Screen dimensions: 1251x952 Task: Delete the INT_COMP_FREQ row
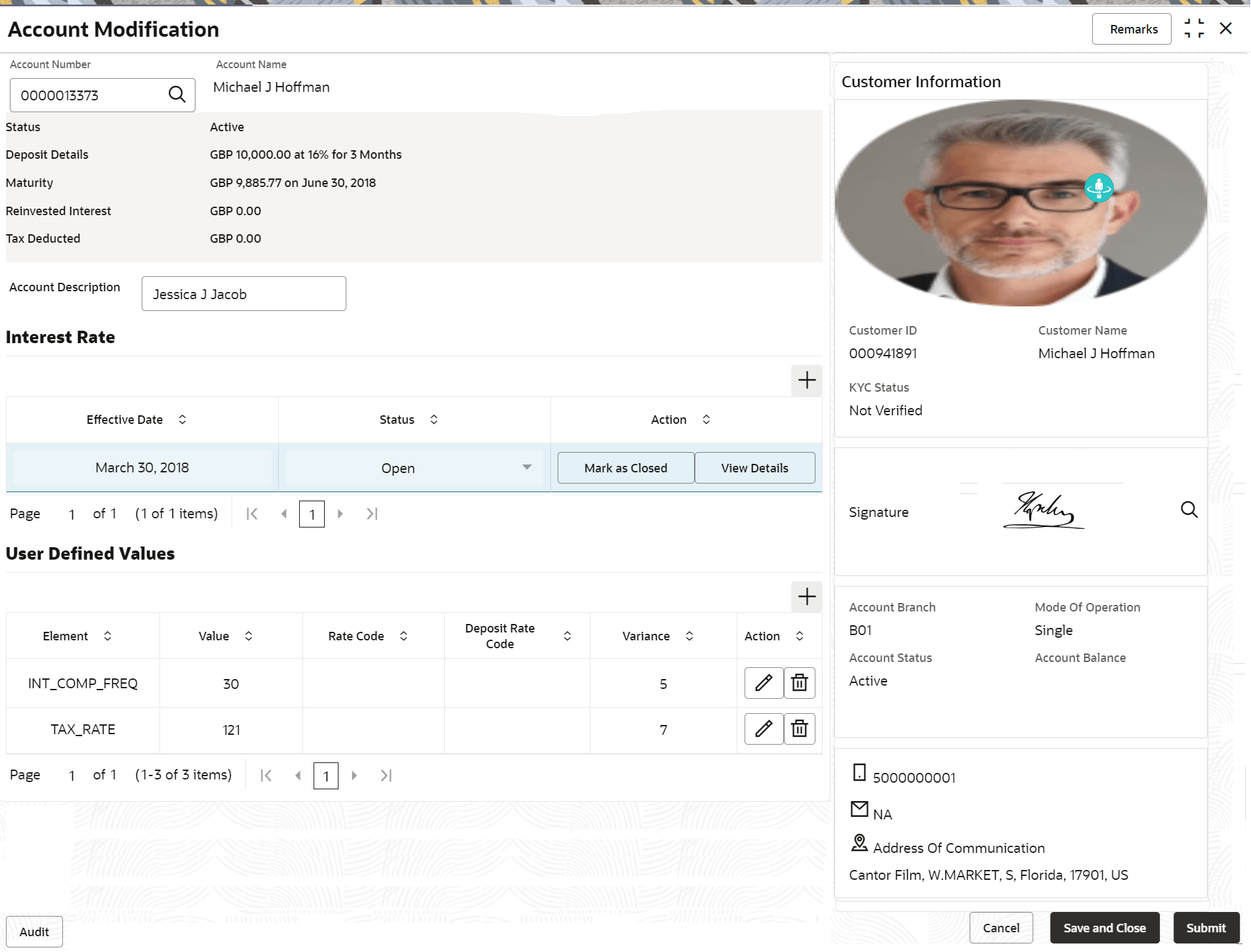[x=799, y=683]
